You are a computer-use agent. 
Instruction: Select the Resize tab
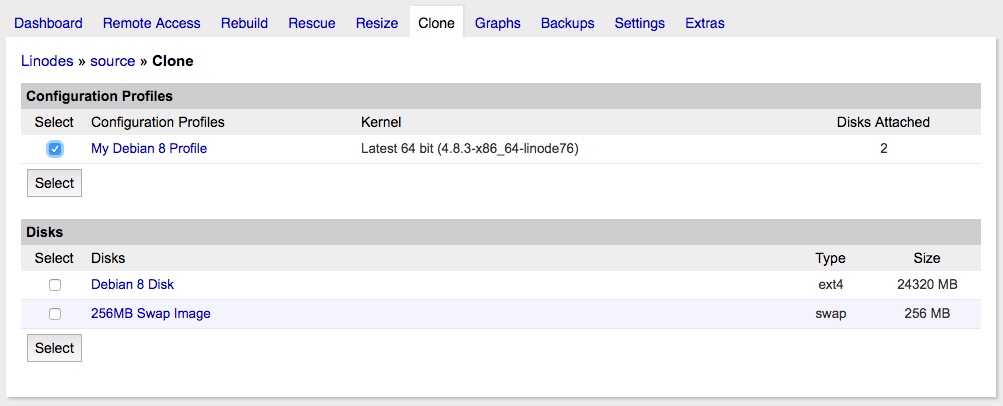[377, 23]
